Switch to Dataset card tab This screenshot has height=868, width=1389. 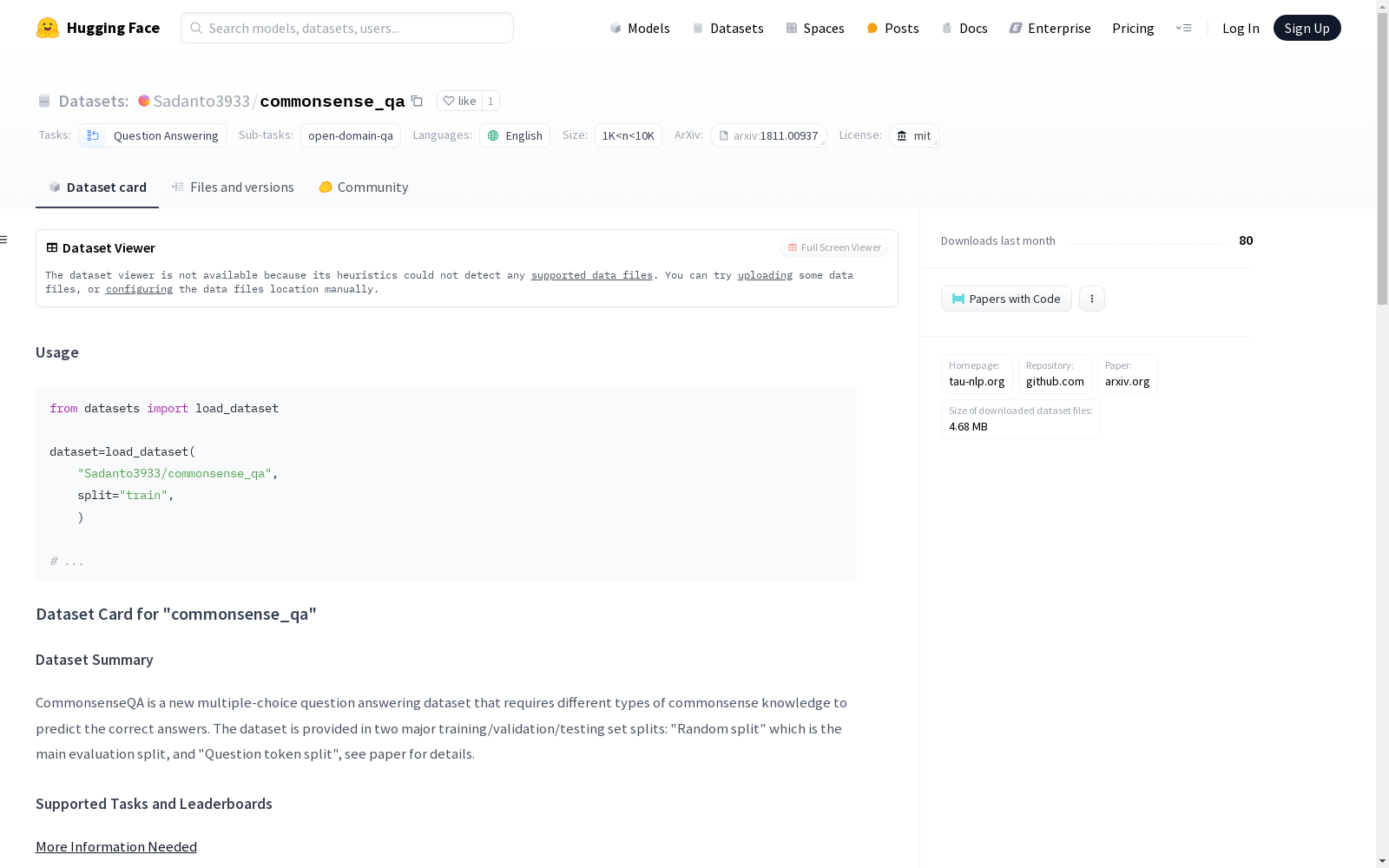click(x=97, y=187)
